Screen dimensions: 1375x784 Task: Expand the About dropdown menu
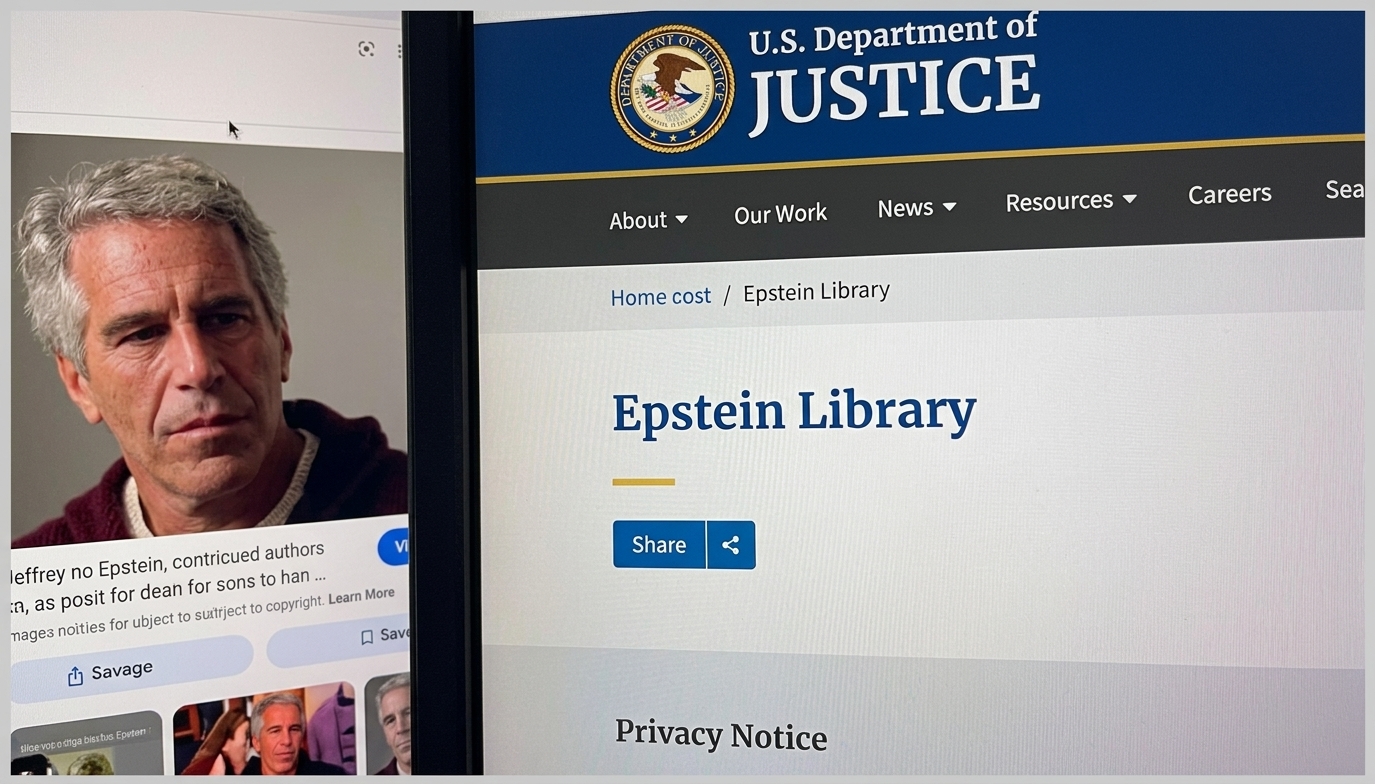click(x=648, y=220)
